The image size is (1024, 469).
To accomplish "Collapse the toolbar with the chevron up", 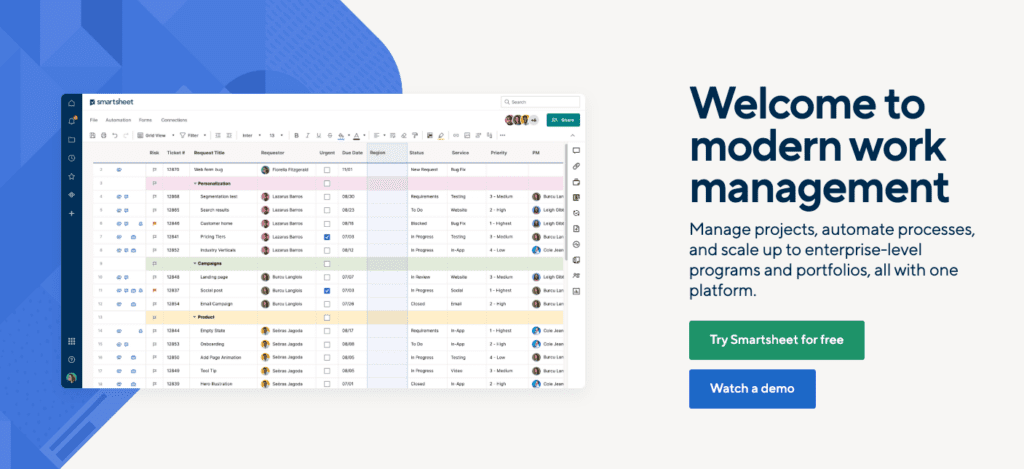I will point(573,135).
